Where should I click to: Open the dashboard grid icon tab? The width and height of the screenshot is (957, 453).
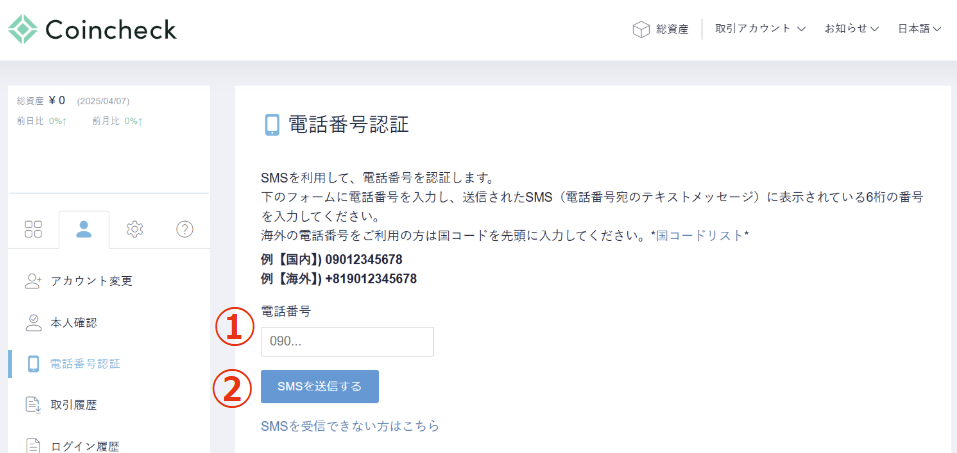[33, 229]
